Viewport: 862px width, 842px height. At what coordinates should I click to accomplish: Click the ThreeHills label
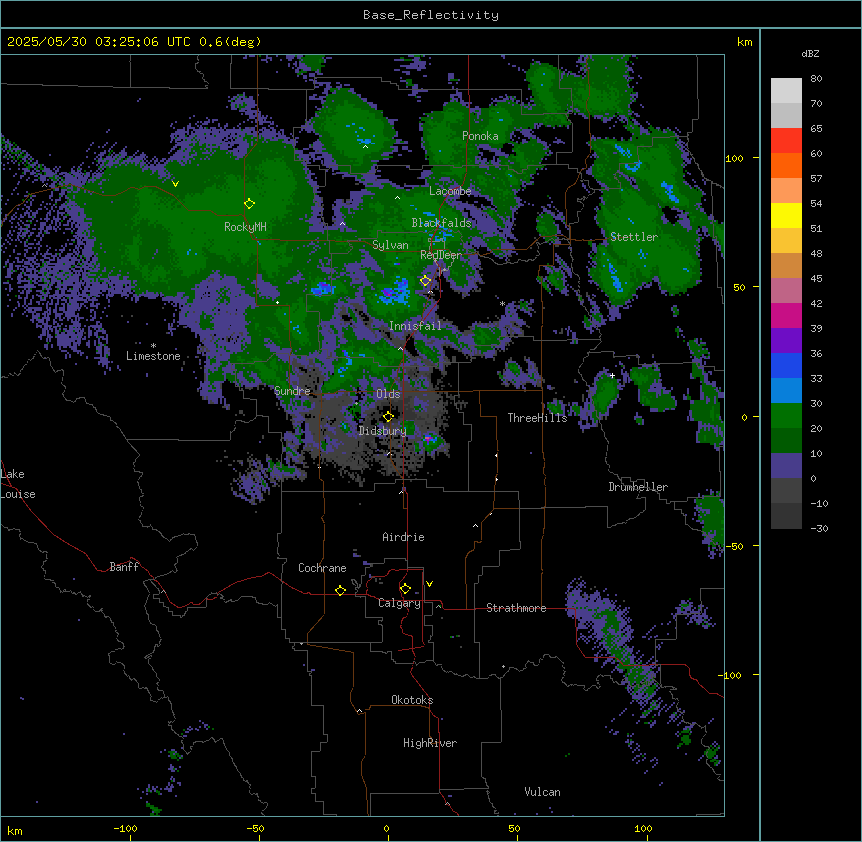point(537,418)
